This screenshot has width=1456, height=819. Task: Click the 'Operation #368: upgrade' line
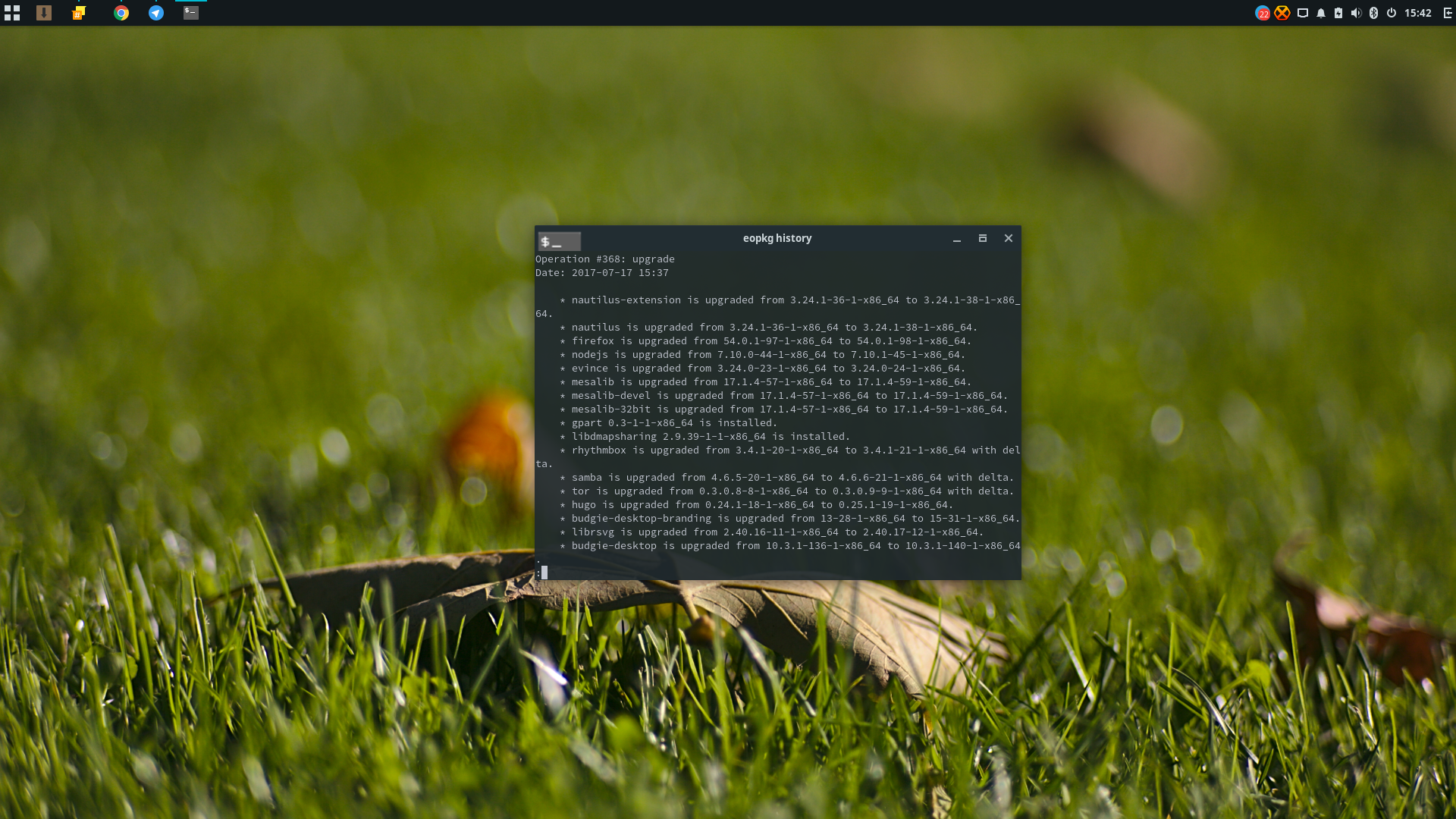605,259
